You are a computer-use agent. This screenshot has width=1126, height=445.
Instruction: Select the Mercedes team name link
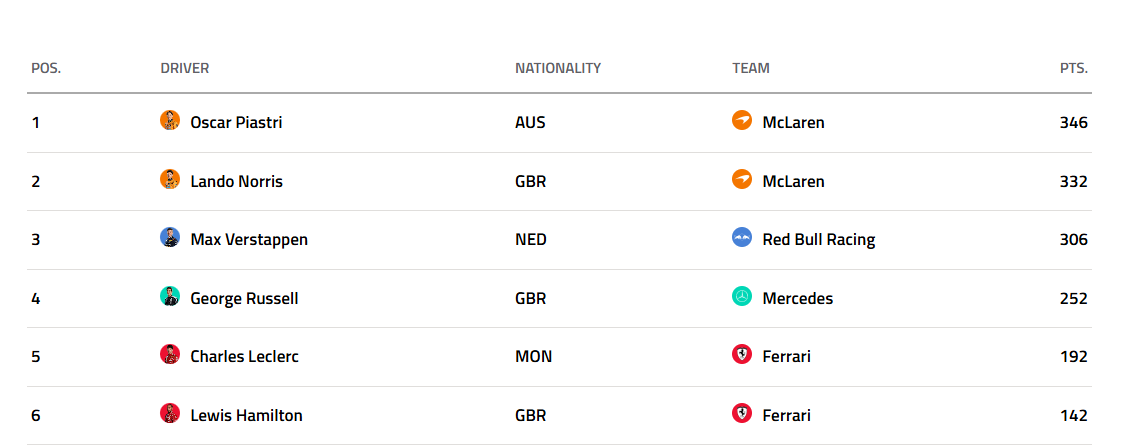coord(797,298)
